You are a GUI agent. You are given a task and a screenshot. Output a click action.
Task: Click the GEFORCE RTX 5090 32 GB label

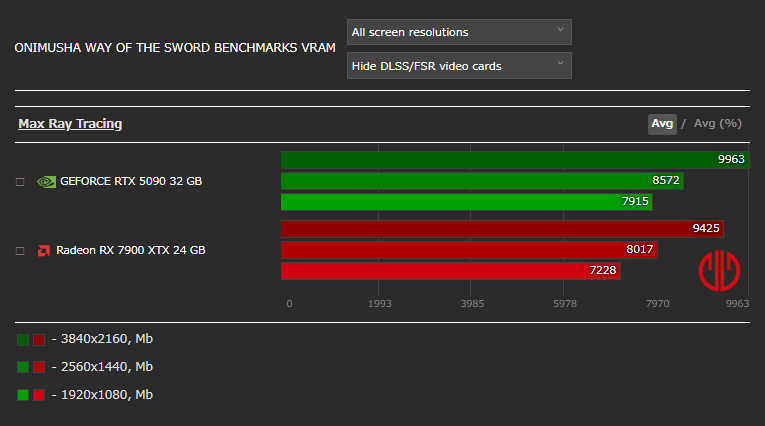pyautogui.click(x=131, y=182)
